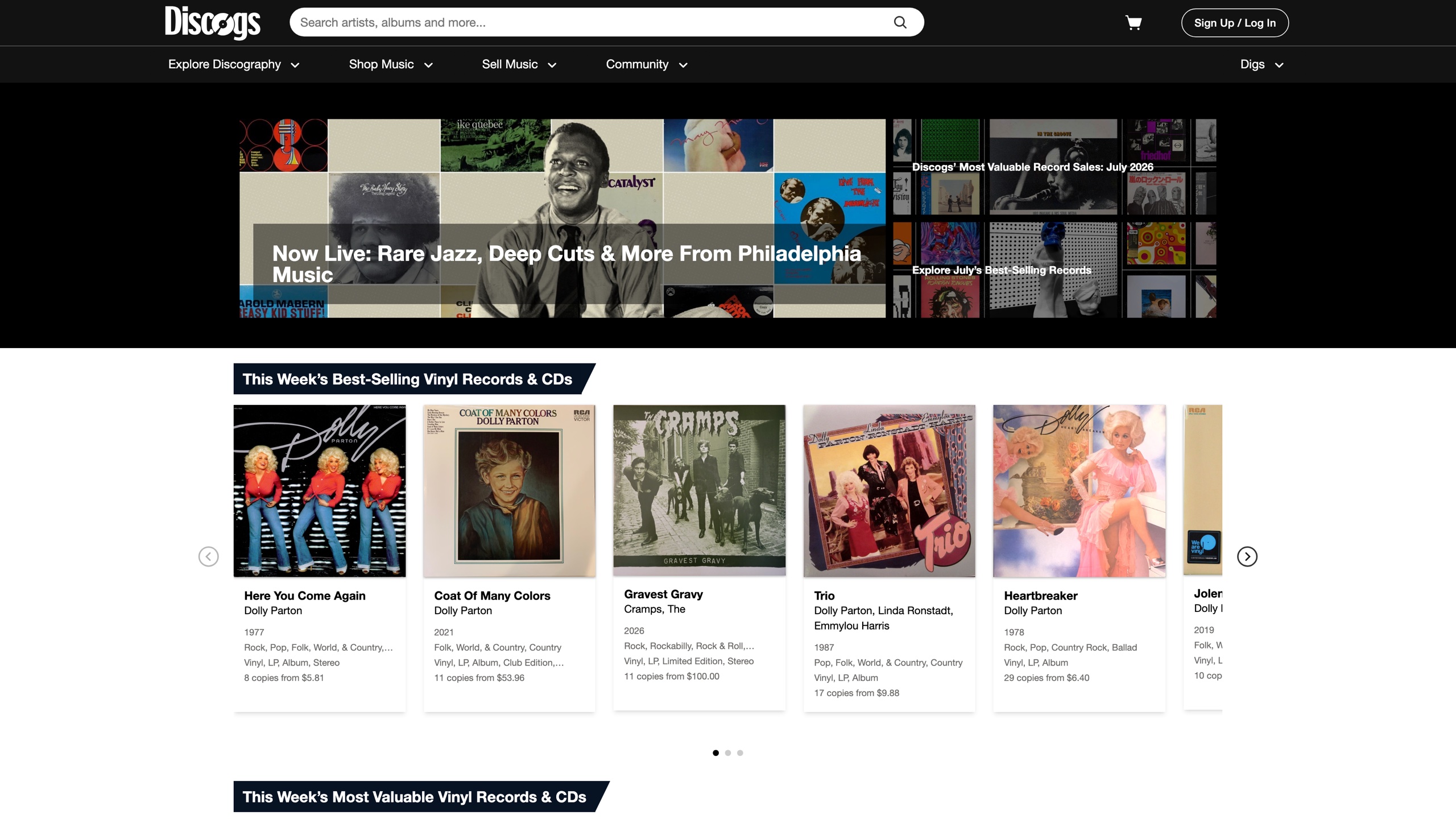Open Philadelphia Music rare jazz banner
Viewport: 1456px width, 819px height.
point(562,218)
